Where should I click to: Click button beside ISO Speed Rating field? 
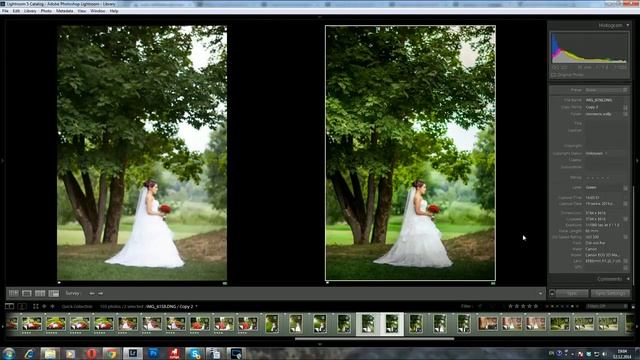[625, 237]
